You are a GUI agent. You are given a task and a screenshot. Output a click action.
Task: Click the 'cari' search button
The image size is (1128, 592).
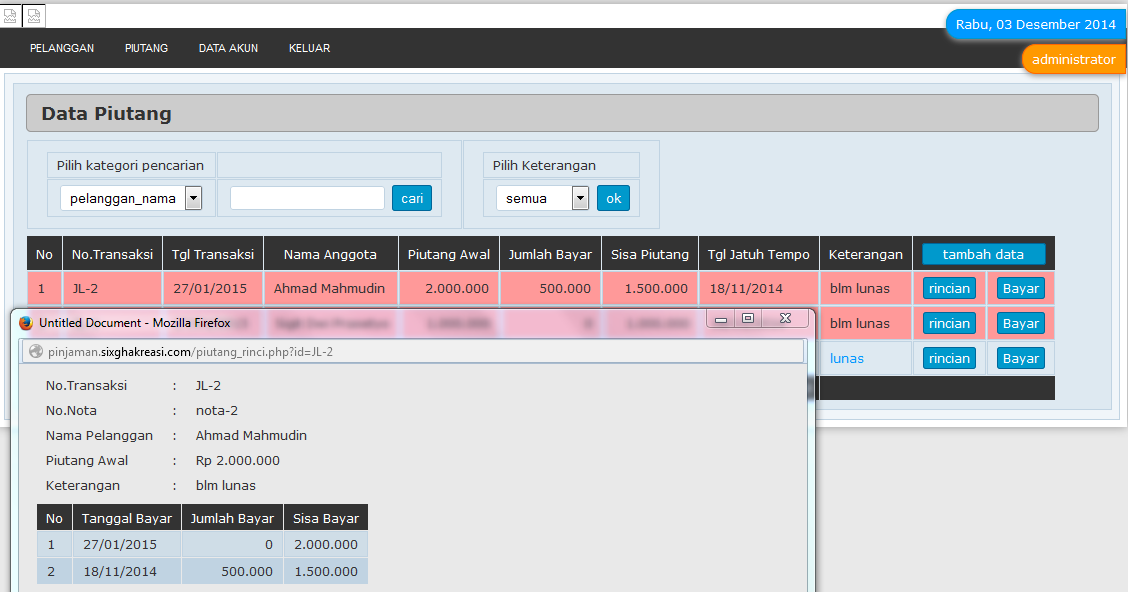[x=412, y=198]
